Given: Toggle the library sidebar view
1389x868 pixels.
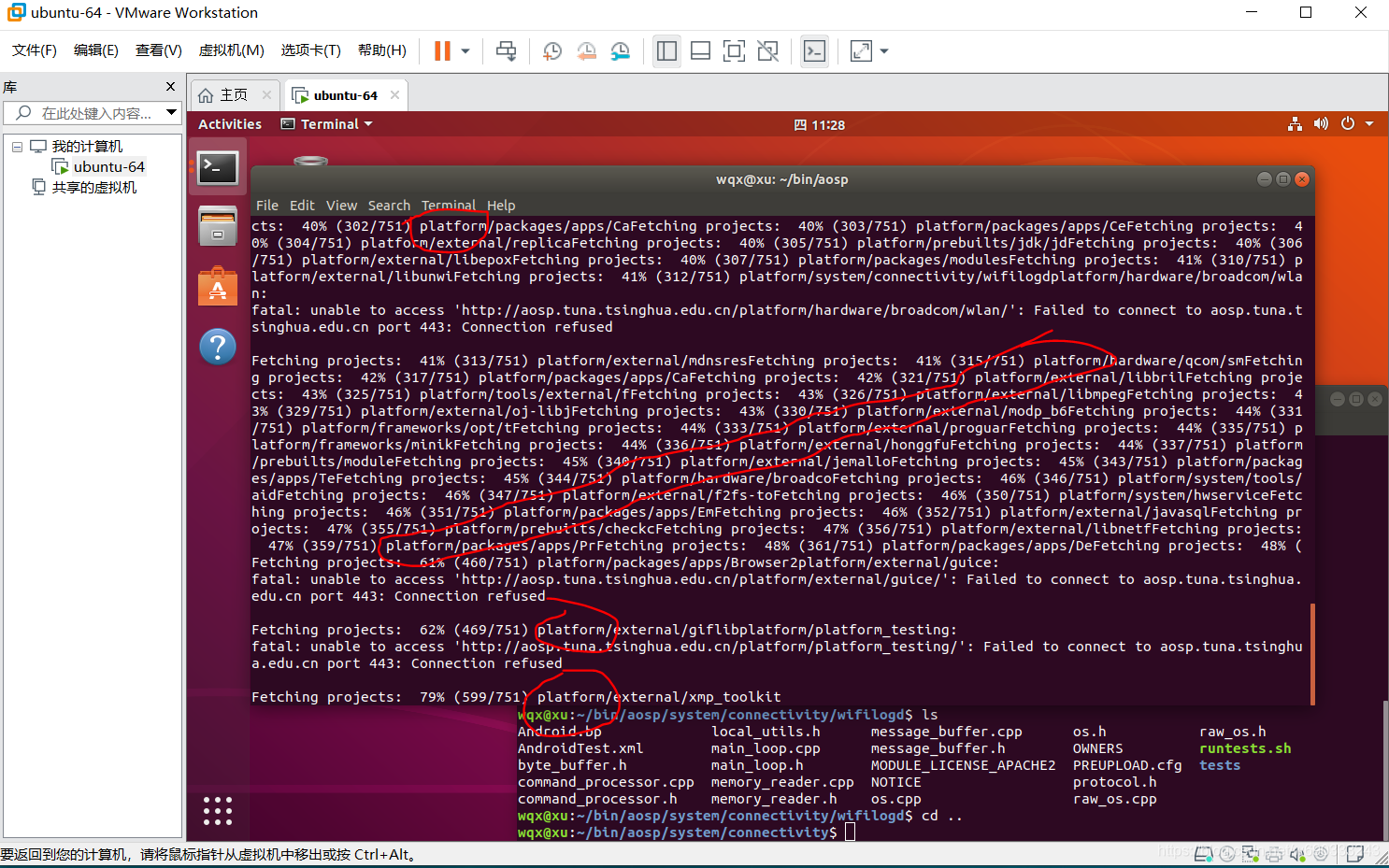Looking at the screenshot, I should pos(666,51).
